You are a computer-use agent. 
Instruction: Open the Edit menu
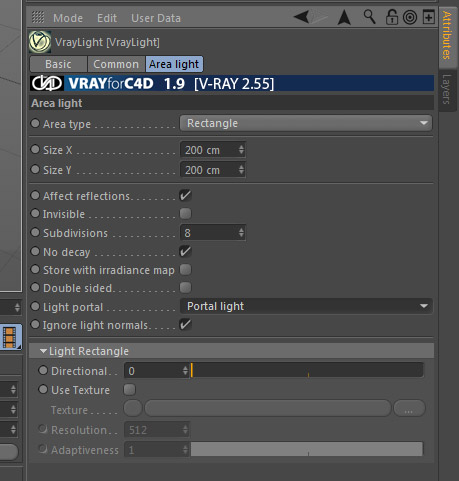[x=107, y=18]
